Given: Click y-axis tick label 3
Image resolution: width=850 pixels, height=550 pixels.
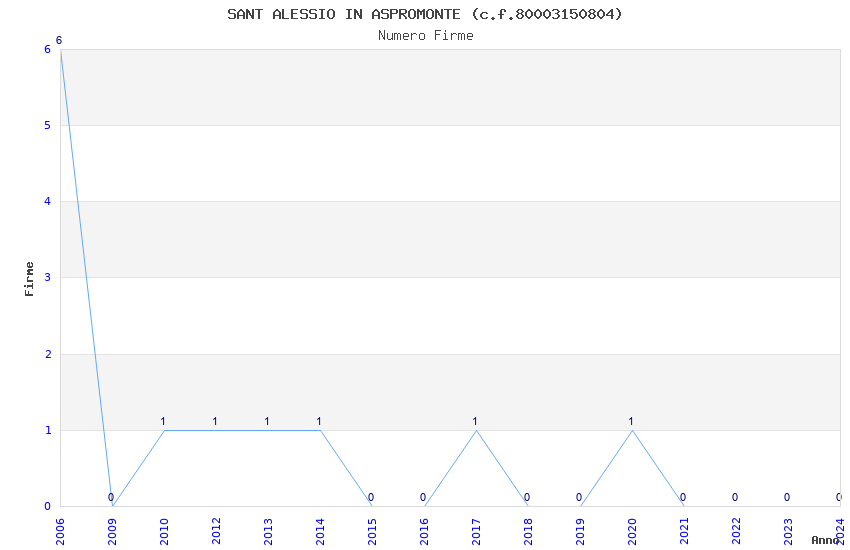Looking at the screenshot, I should pos(48,277).
